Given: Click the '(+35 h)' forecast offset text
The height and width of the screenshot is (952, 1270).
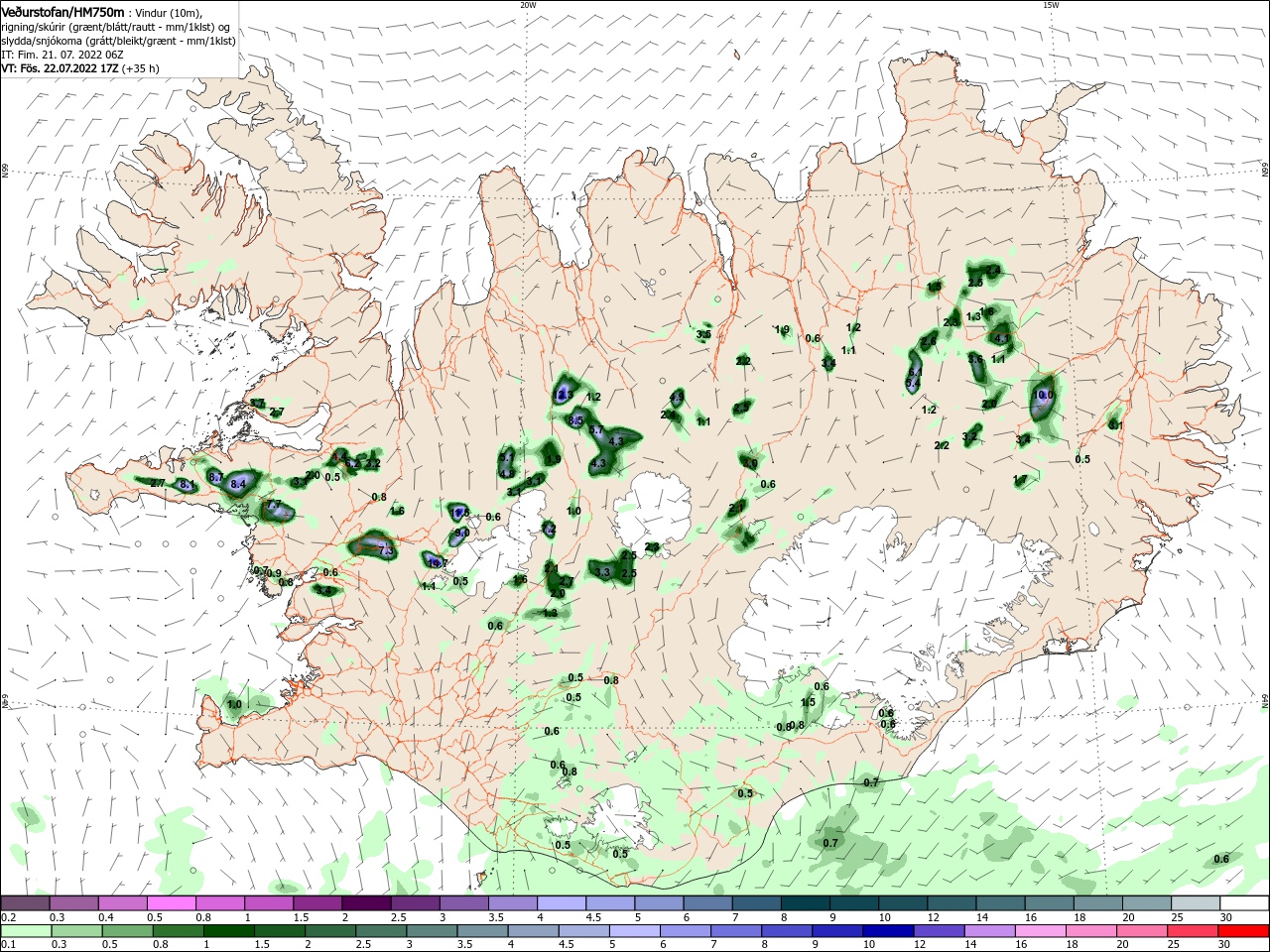Looking at the screenshot, I should point(141,68).
